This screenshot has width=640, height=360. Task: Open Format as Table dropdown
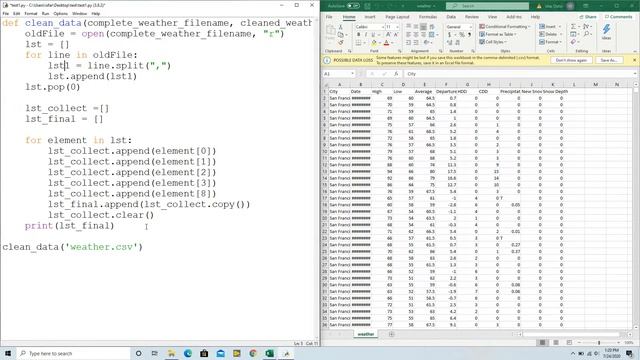[x=498, y=34]
